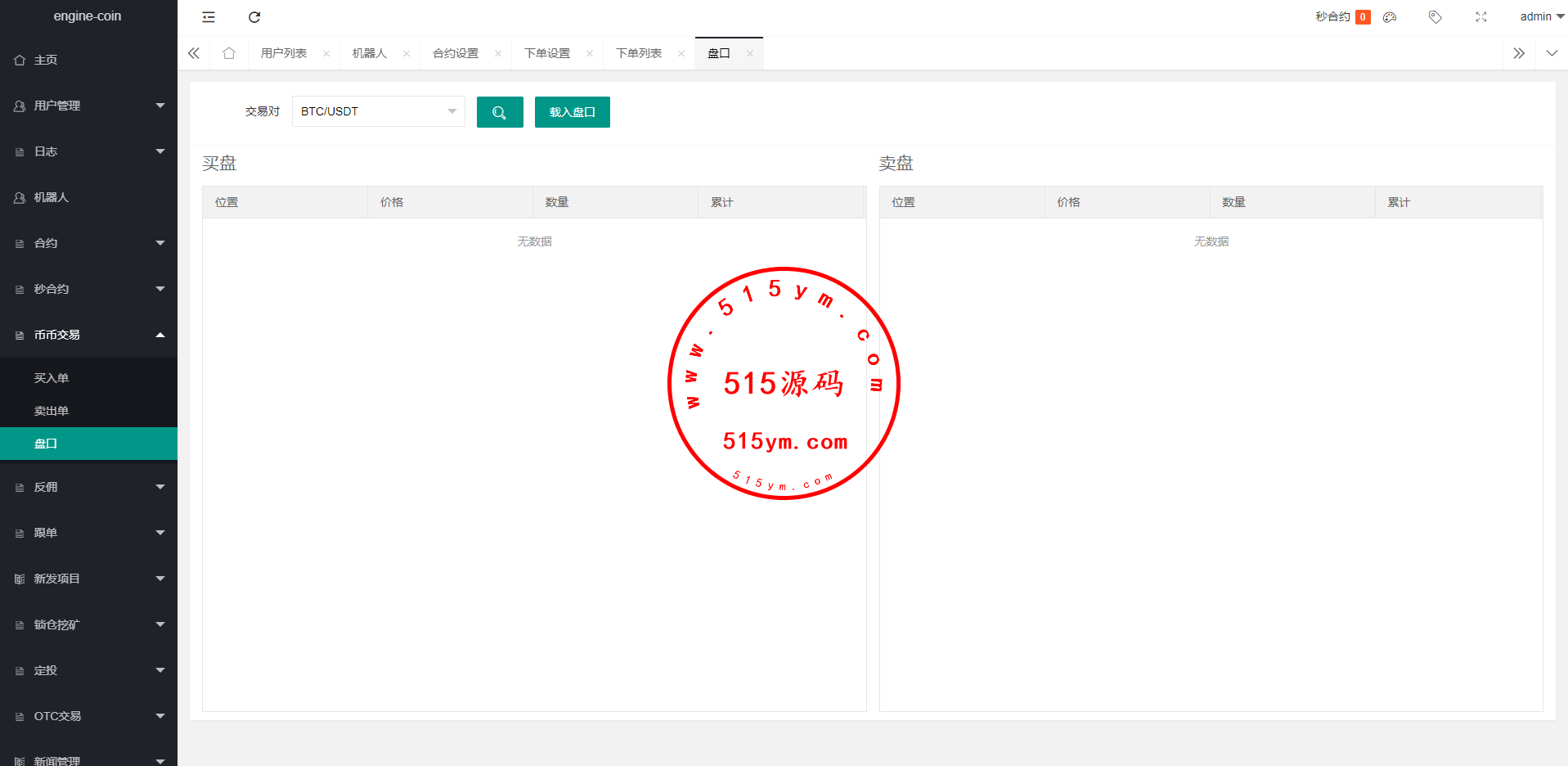
Task: Open 买入单 in sidebar submenu
Action: click(x=52, y=378)
